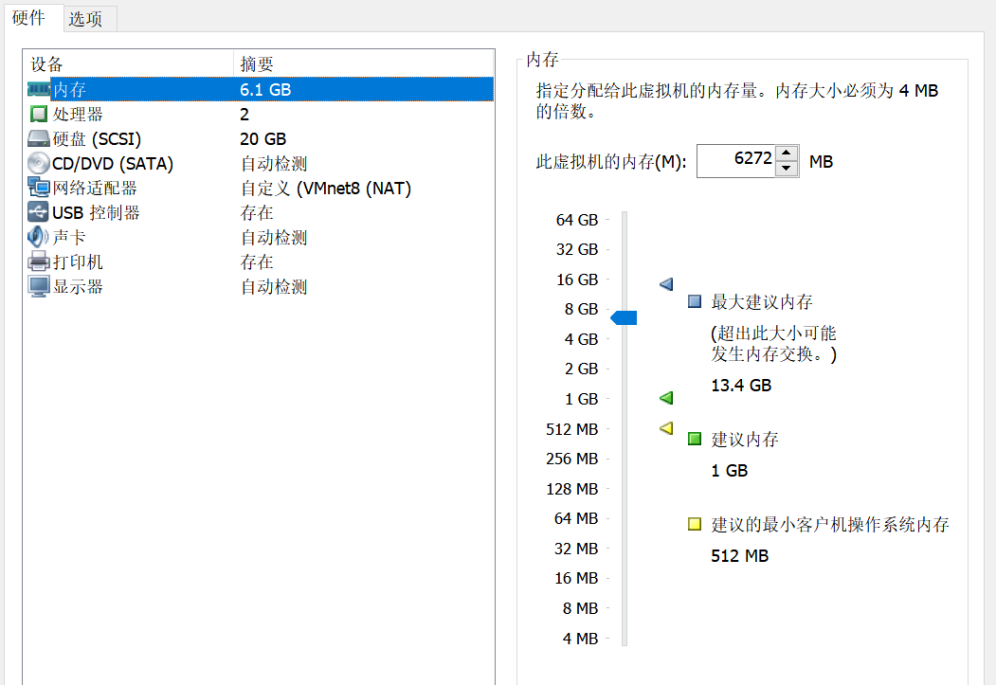Click the processor count value 2
996x685 pixels.
245,114
